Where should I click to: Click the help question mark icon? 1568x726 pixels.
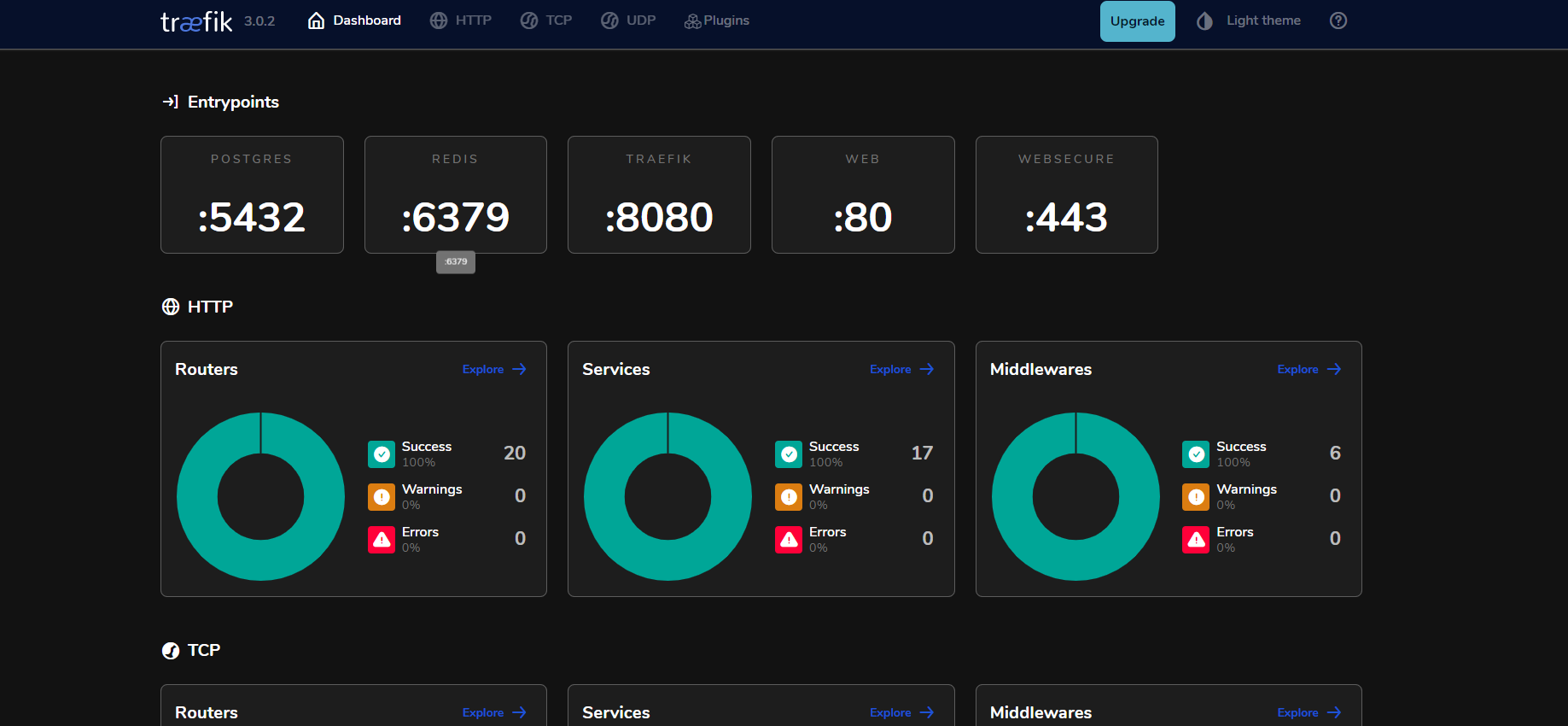pos(1338,20)
